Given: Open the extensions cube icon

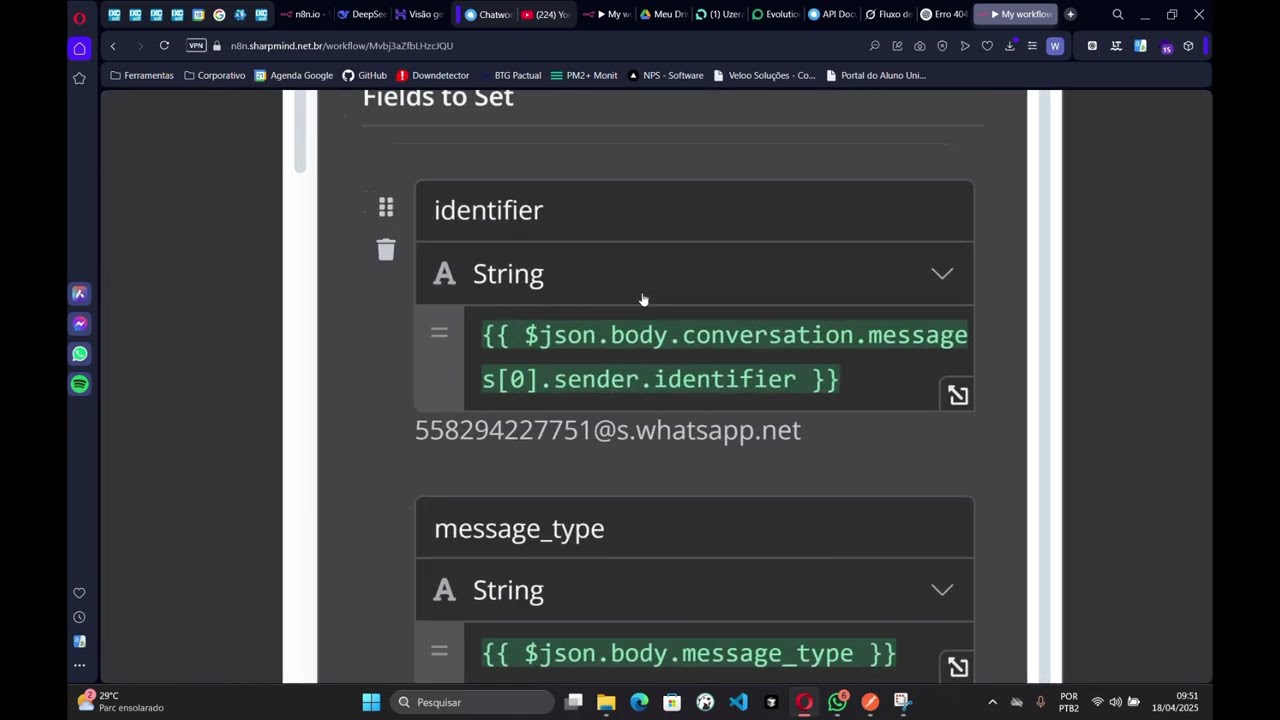Looking at the screenshot, I should pyautogui.click(x=1188, y=46).
